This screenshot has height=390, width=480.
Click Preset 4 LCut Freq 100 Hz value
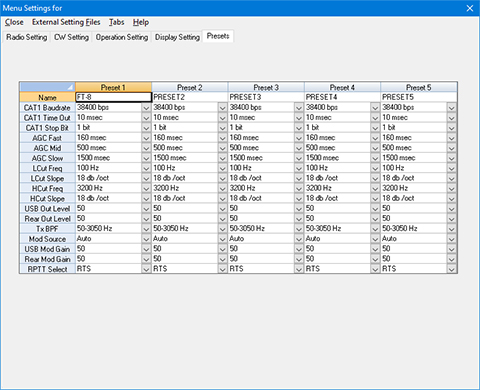coord(317,168)
